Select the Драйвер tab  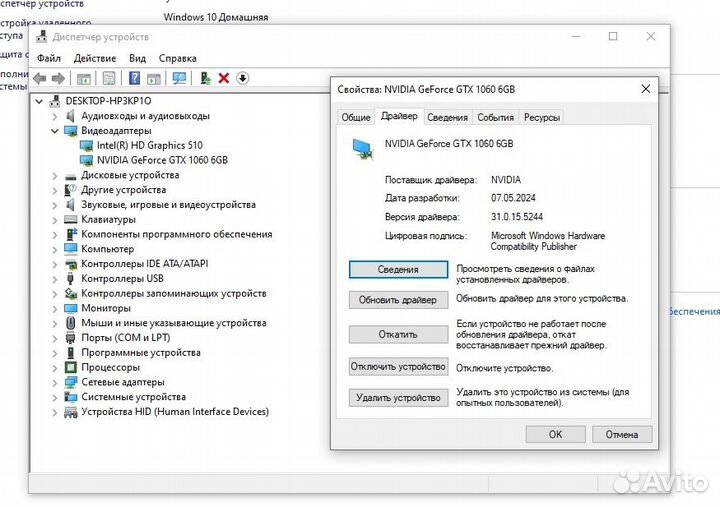coord(399,116)
